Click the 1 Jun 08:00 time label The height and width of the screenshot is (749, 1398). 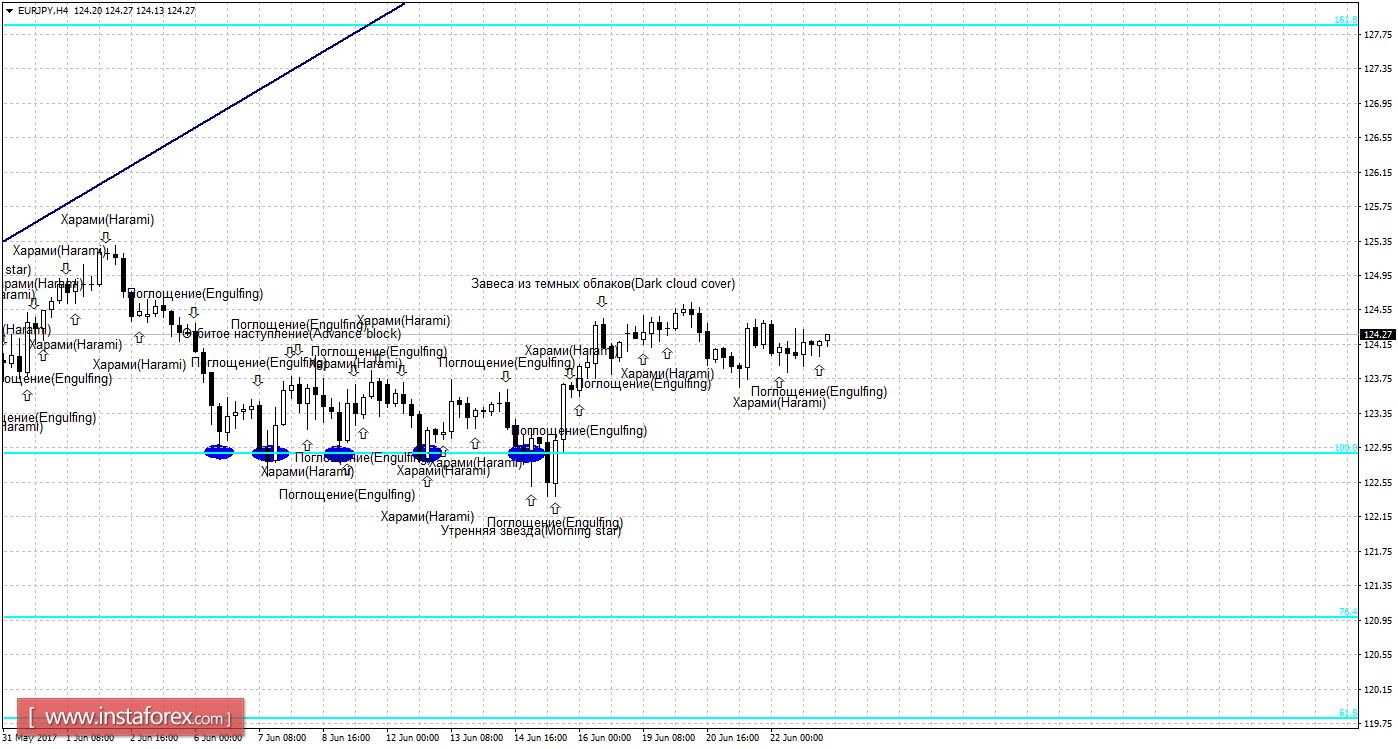point(89,738)
